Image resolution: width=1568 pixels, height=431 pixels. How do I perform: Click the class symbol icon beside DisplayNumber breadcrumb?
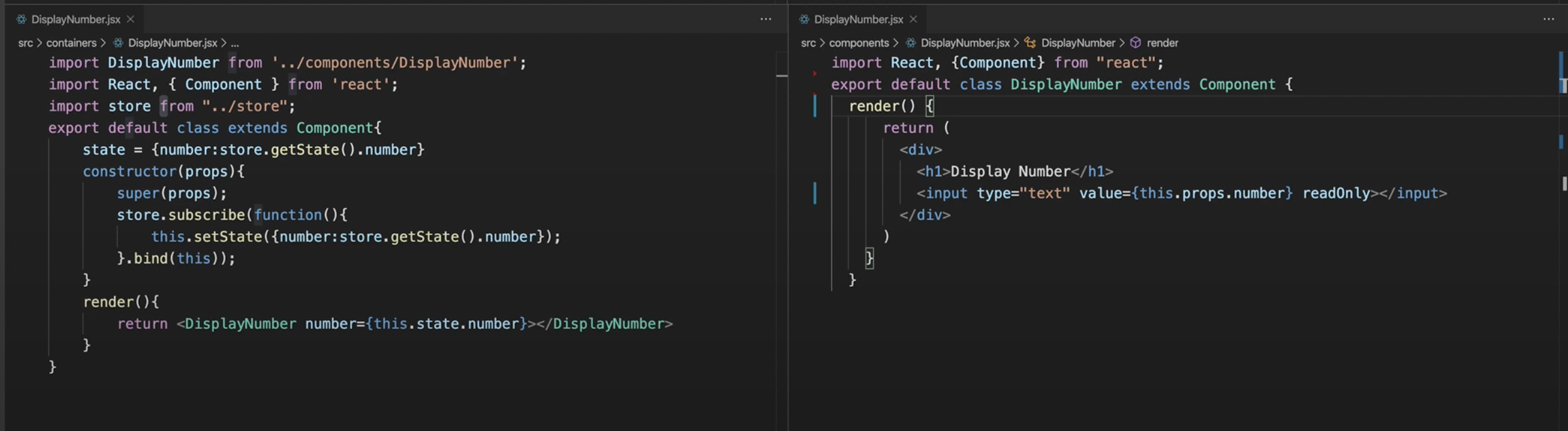point(1030,43)
